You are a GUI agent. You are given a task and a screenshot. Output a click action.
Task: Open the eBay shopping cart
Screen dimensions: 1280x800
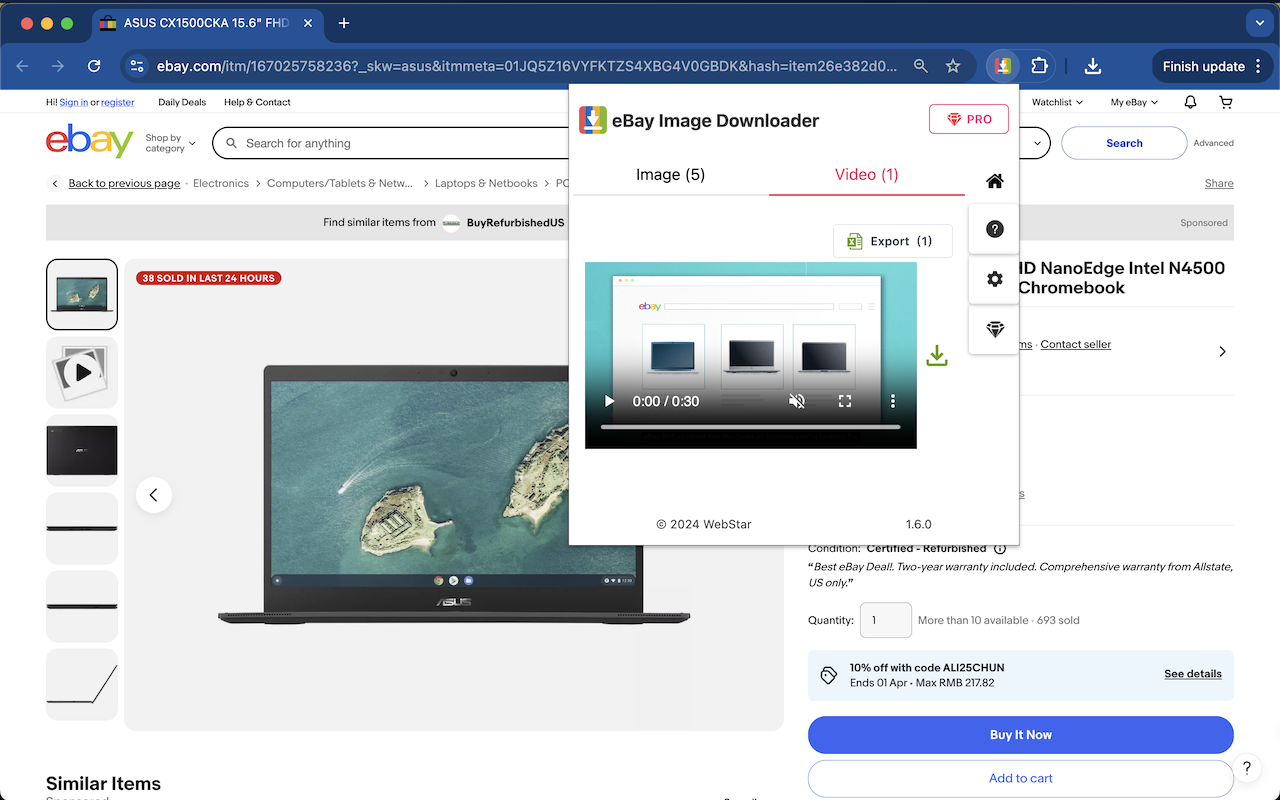click(1225, 102)
